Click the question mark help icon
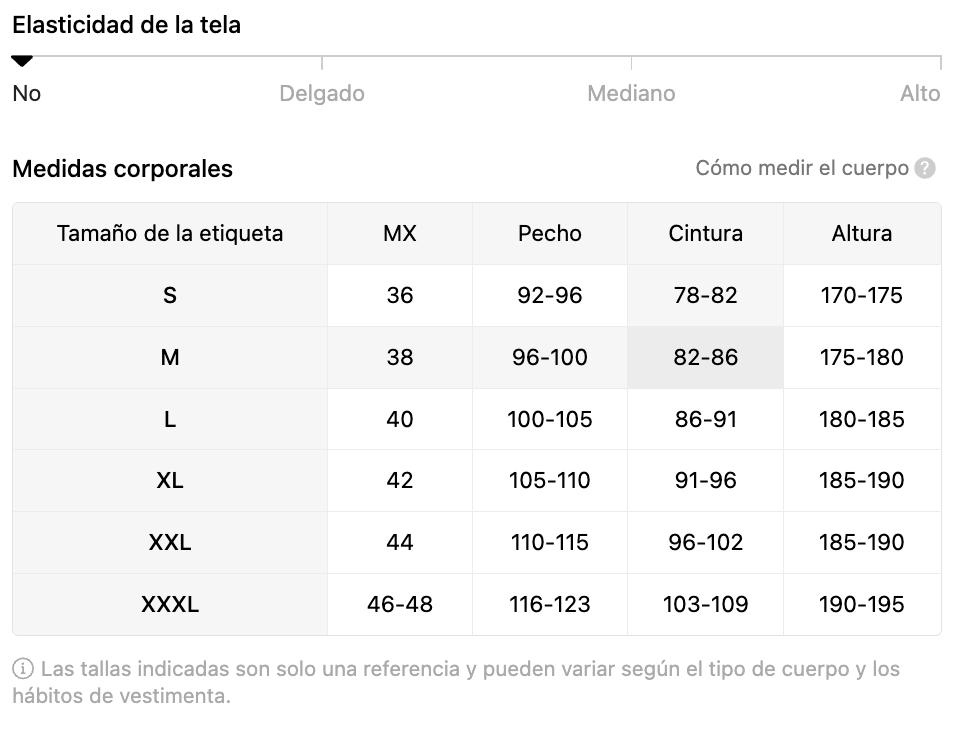962x734 pixels. click(x=925, y=168)
